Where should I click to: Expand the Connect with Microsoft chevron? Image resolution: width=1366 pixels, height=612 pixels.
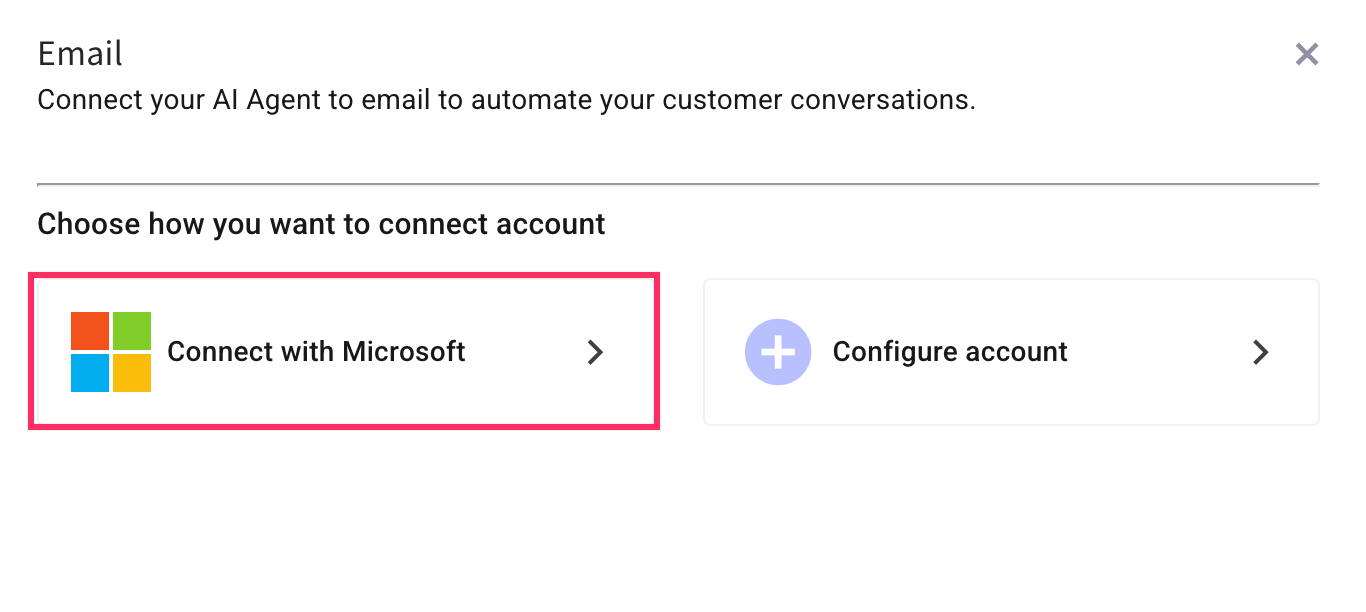(595, 352)
